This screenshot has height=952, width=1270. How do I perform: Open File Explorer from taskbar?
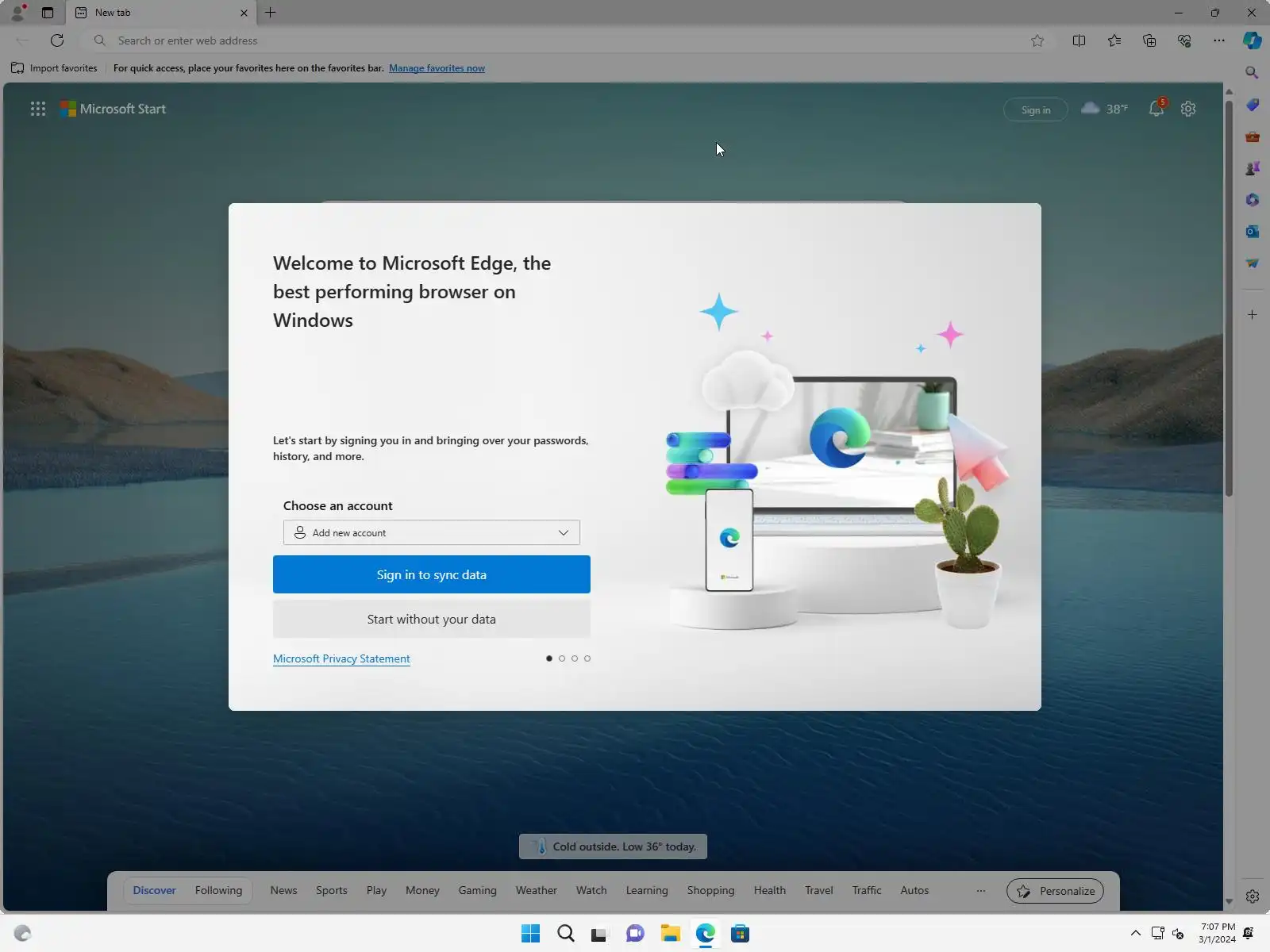tap(671, 934)
